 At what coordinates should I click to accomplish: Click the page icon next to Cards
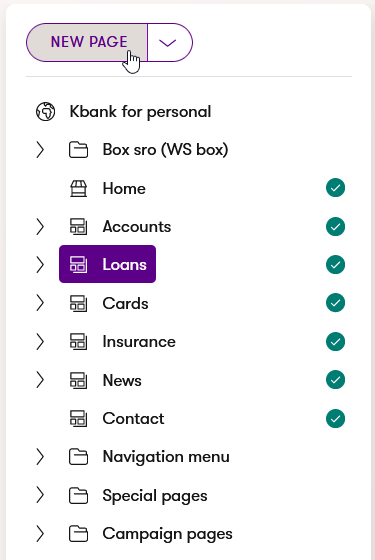(78, 303)
